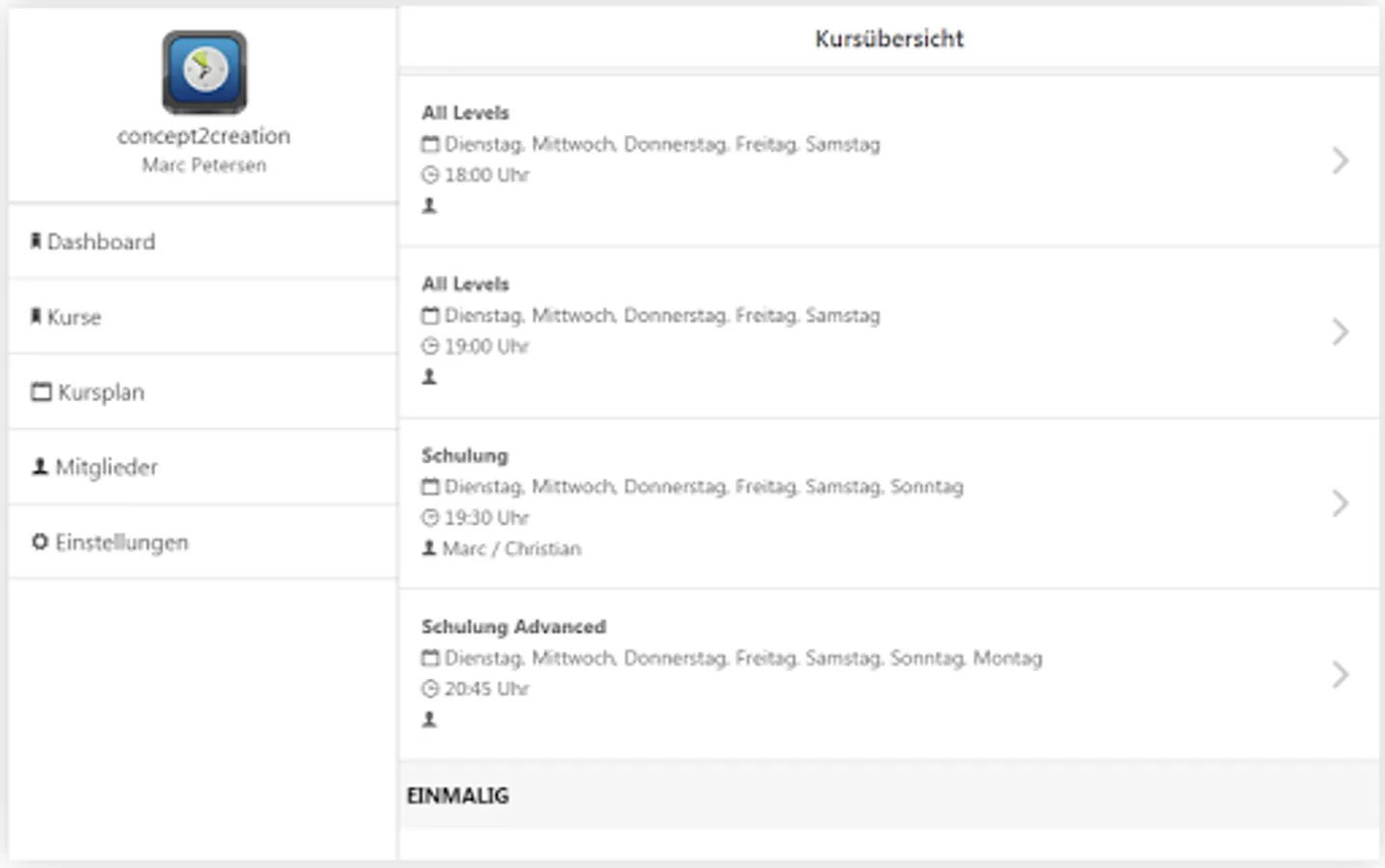Click the user name Marc Petersen
Image resolution: width=1385 pixels, height=868 pixels.
pos(204,166)
